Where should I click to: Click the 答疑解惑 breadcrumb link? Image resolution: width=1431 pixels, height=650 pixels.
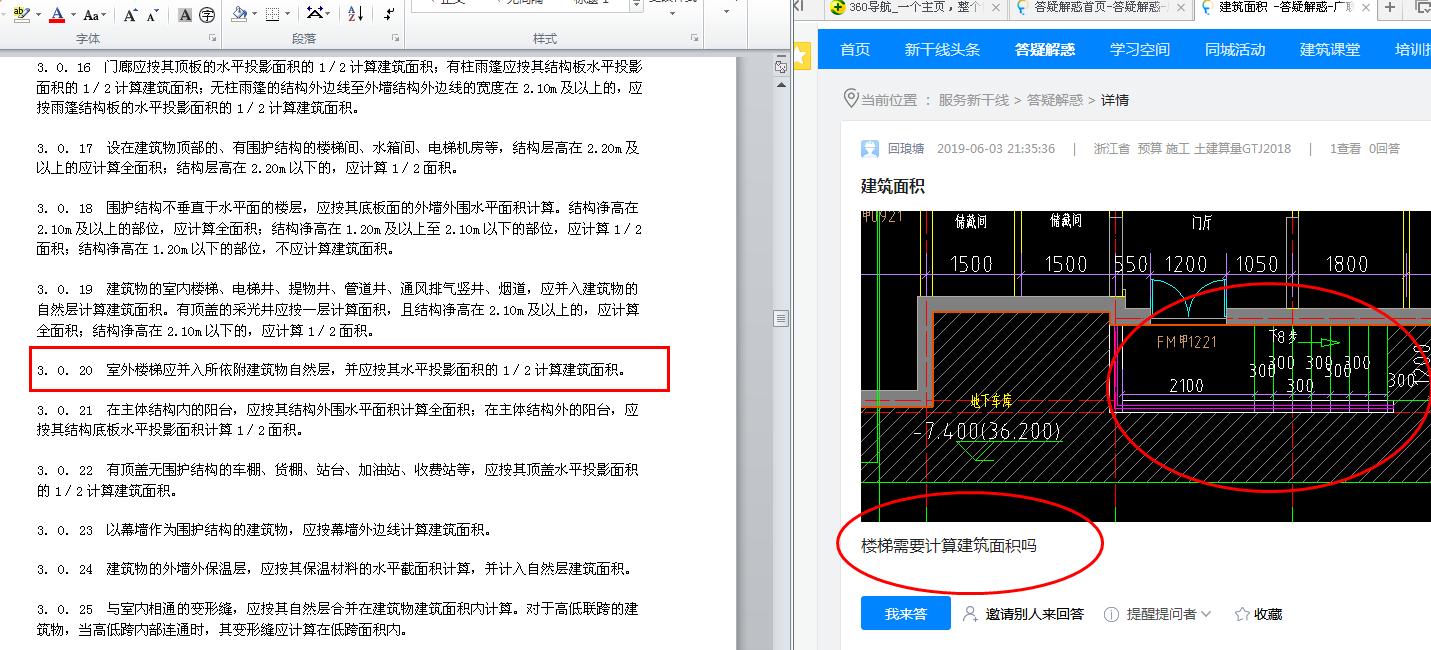[x=1055, y=100]
